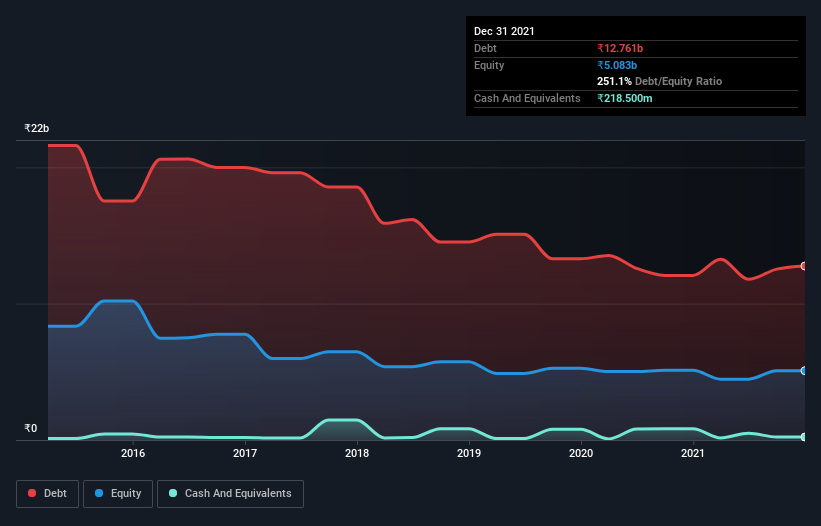The image size is (821, 526).
Task: Click the ₹22b y-axis label
Action: coord(37,128)
